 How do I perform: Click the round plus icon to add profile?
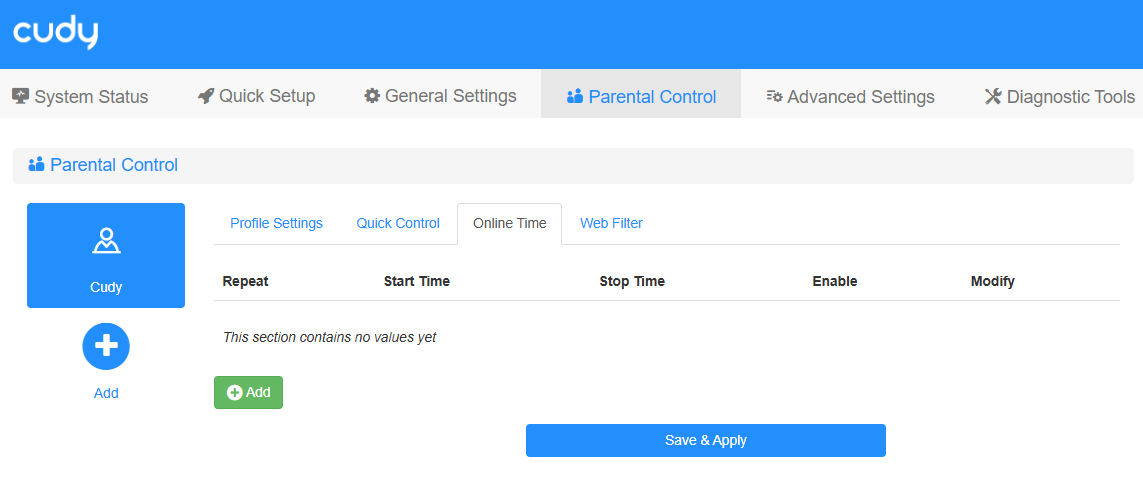(x=106, y=346)
